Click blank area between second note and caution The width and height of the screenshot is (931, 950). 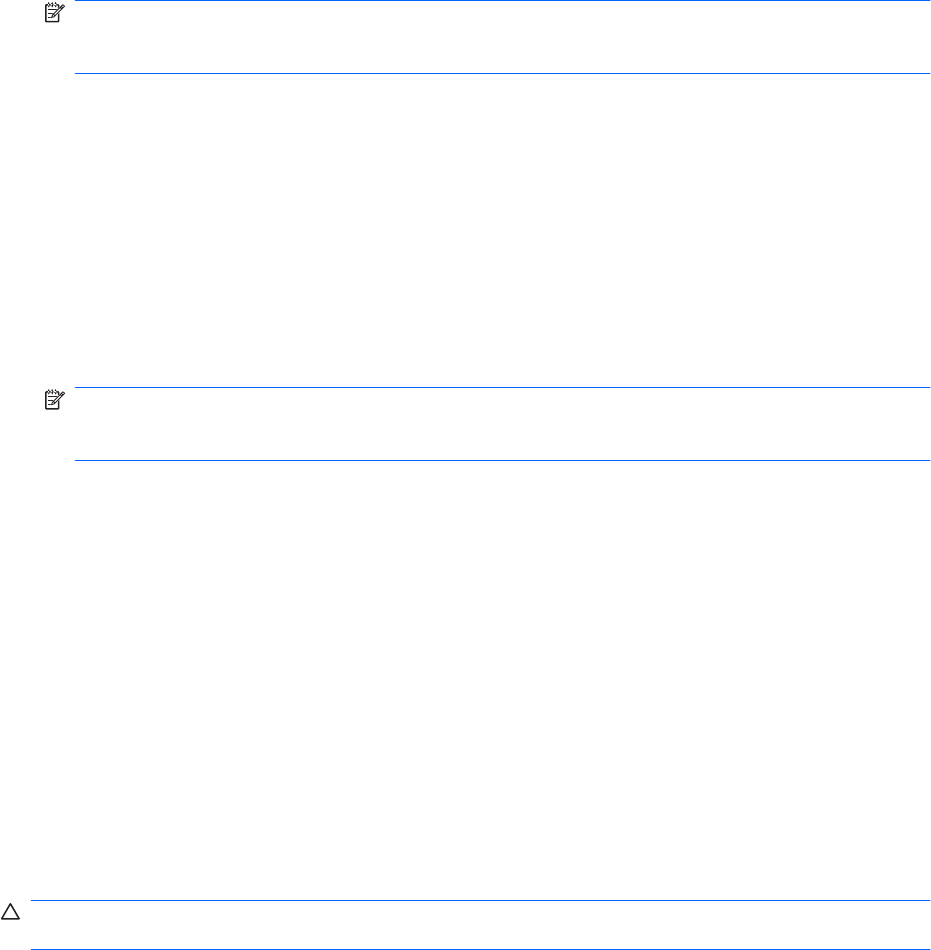click(465, 679)
